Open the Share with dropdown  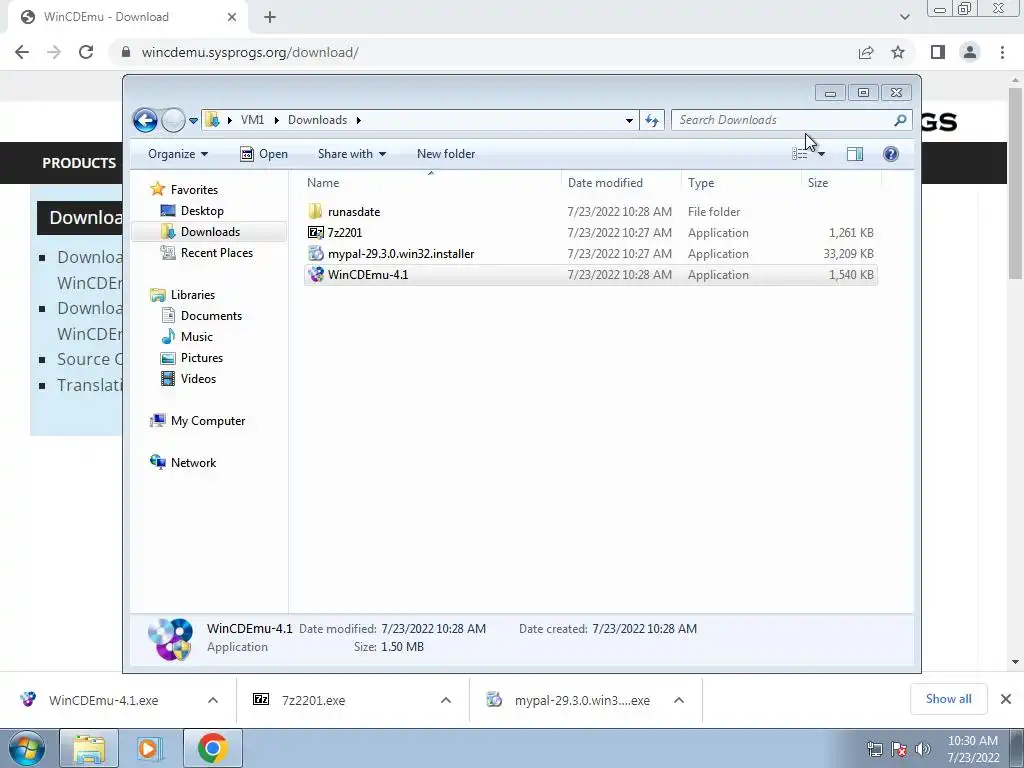point(351,154)
